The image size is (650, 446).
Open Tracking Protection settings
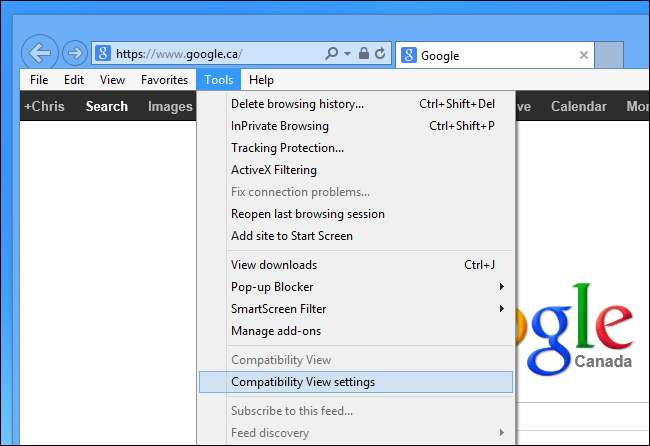point(356,148)
